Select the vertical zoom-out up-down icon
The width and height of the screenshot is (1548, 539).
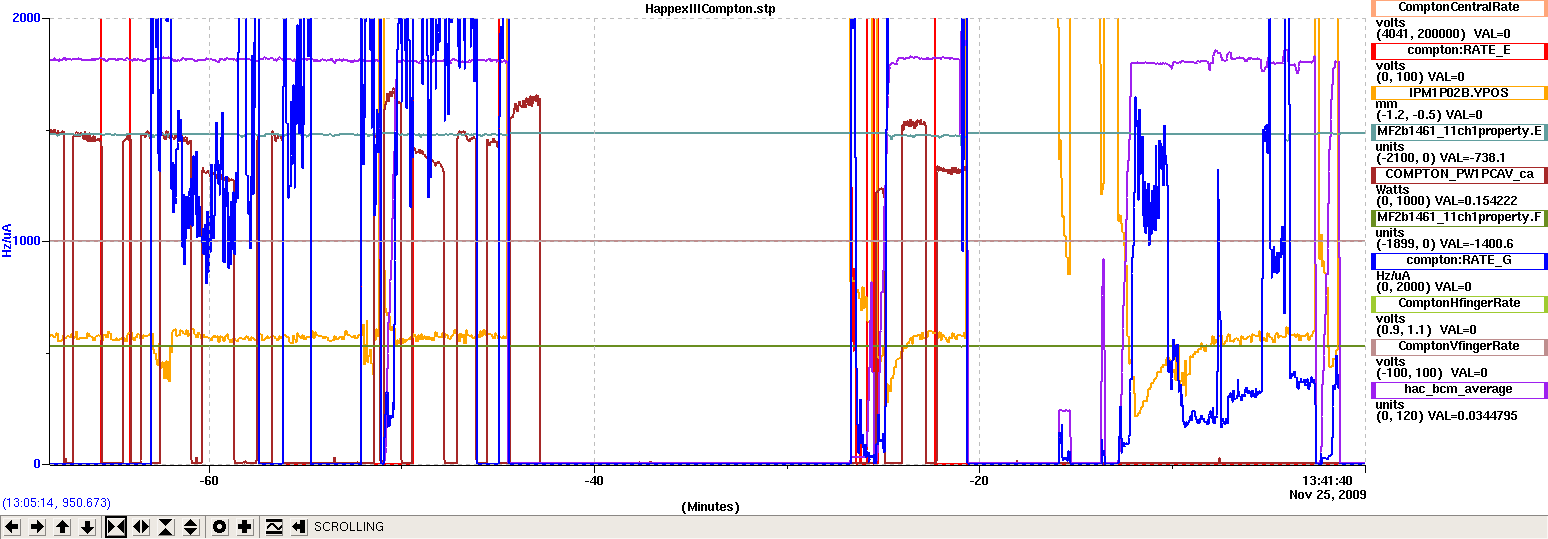click(191, 527)
